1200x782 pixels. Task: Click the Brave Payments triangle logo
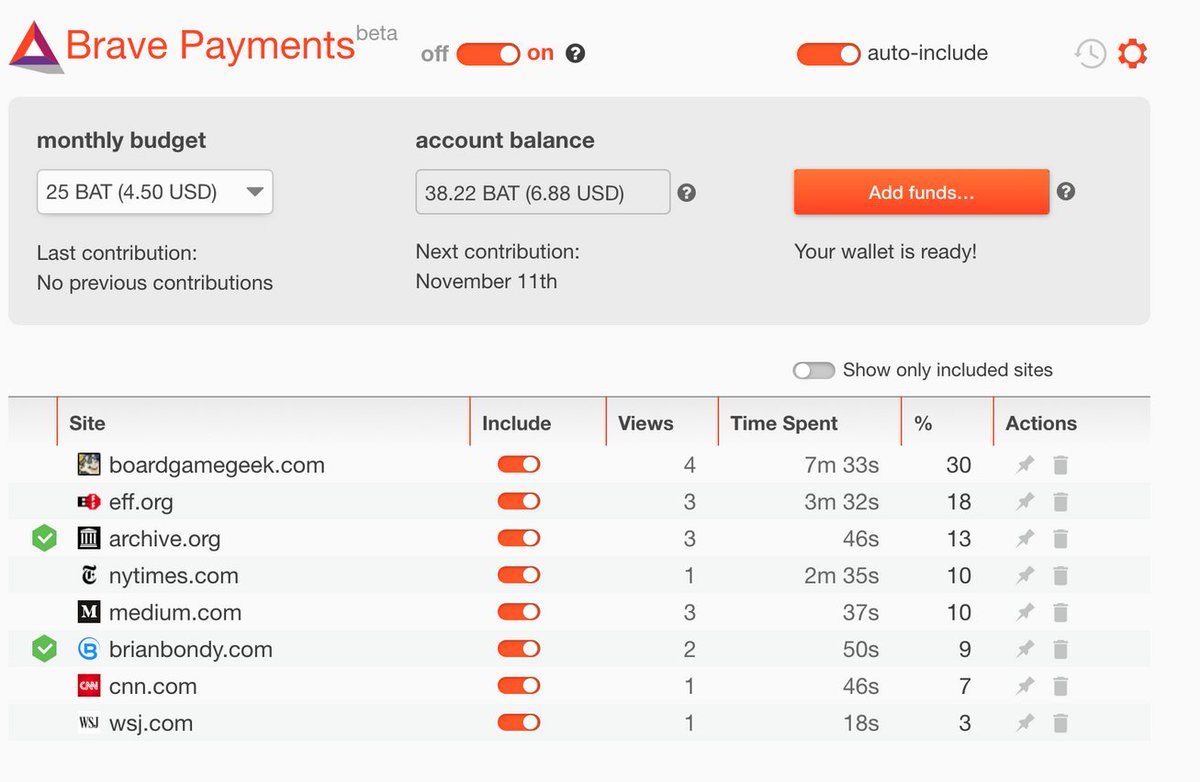36,47
